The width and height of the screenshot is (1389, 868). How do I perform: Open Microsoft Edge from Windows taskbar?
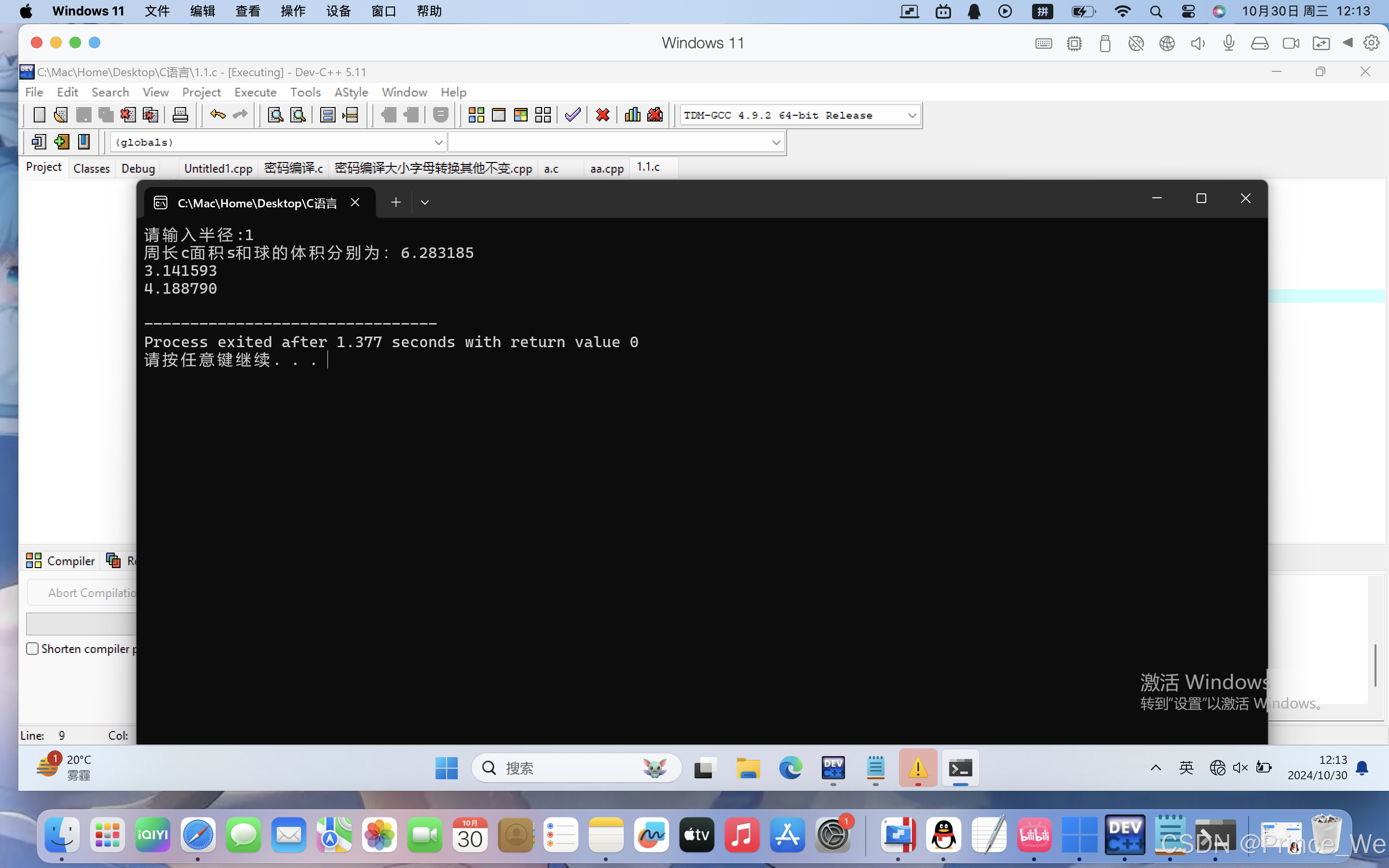coord(790,768)
